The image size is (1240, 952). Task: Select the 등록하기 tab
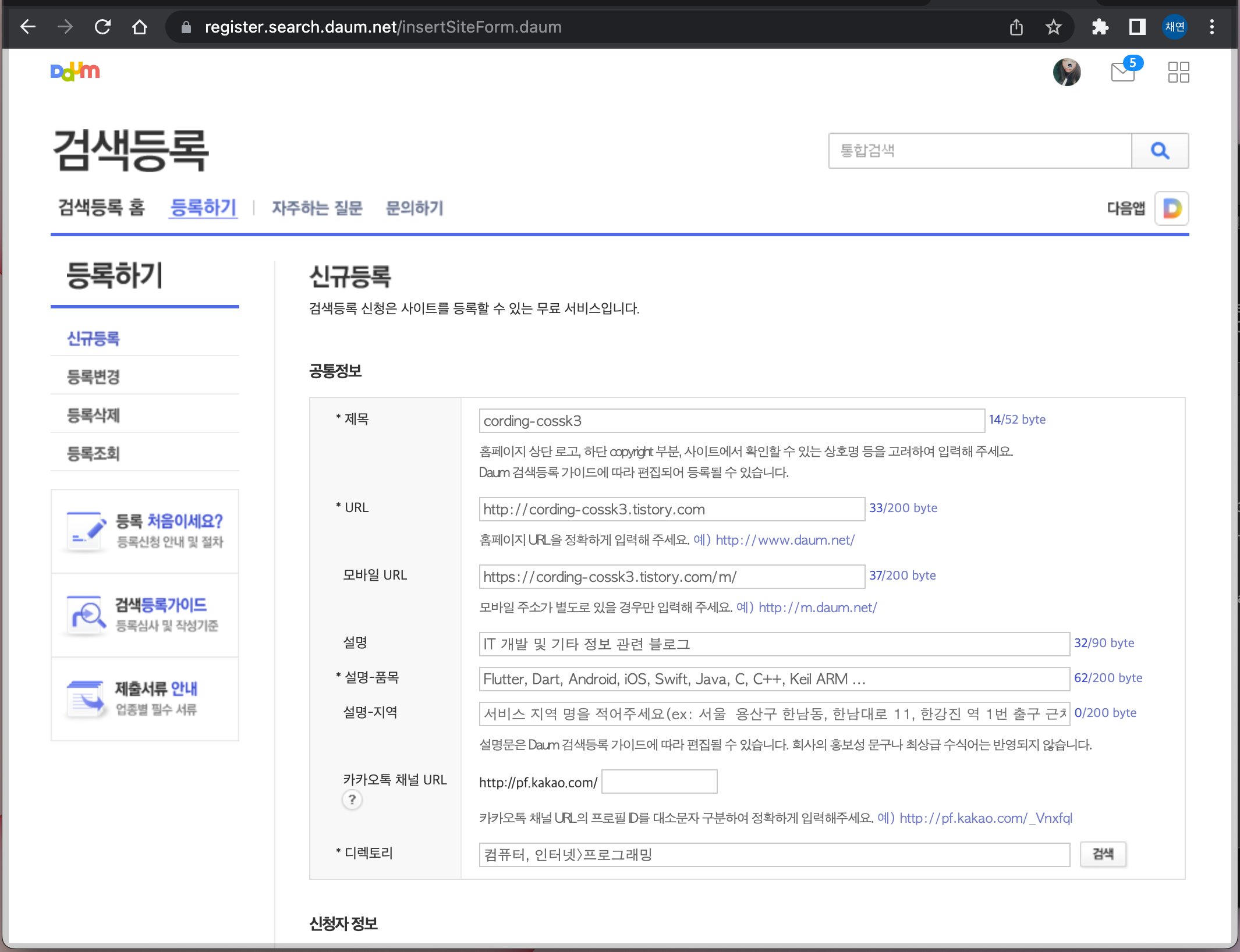tap(203, 208)
